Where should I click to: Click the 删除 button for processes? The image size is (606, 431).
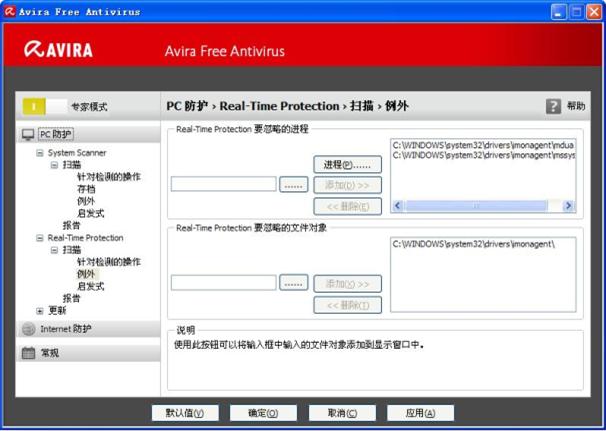point(347,206)
